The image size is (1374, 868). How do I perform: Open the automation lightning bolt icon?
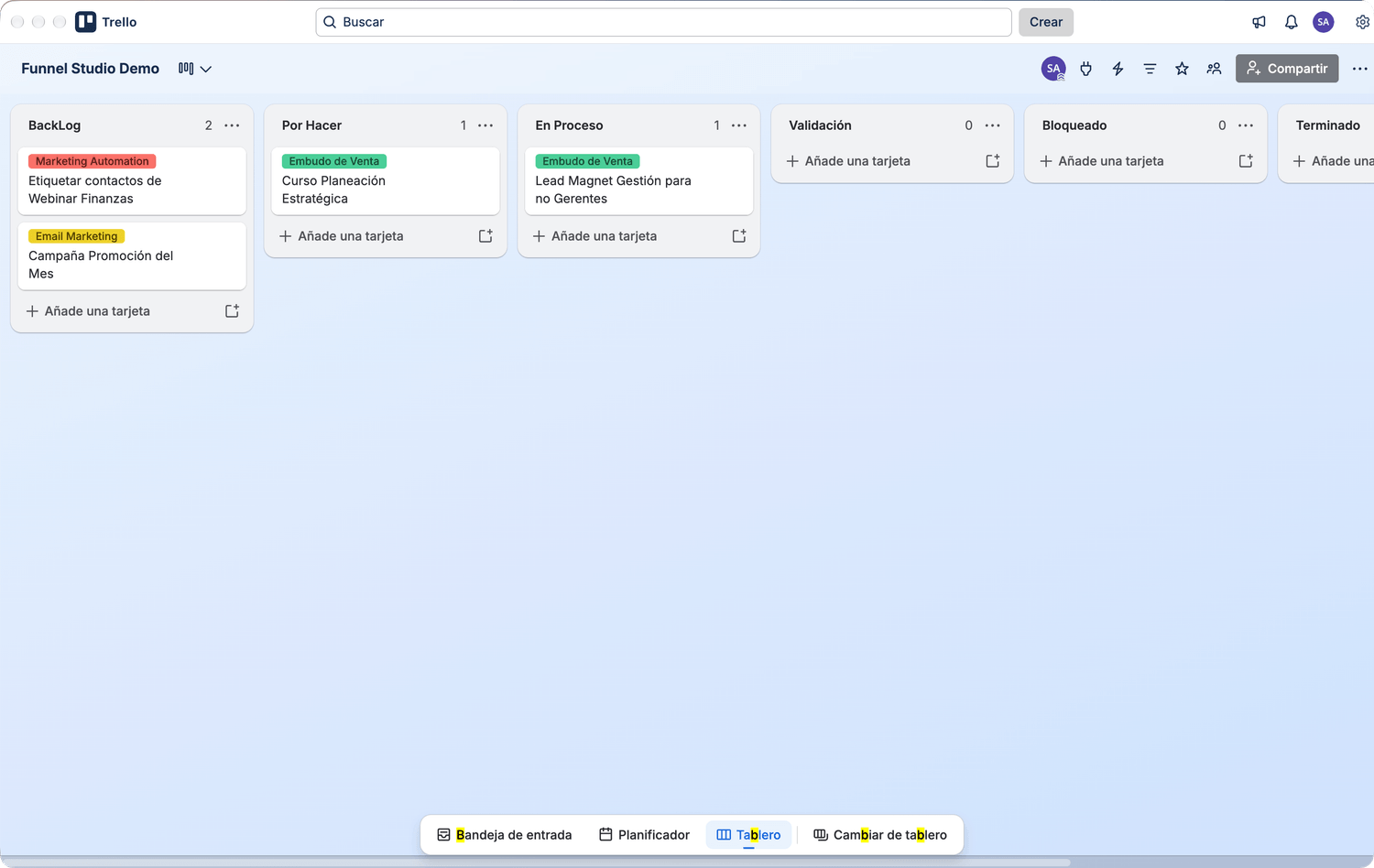point(1118,69)
